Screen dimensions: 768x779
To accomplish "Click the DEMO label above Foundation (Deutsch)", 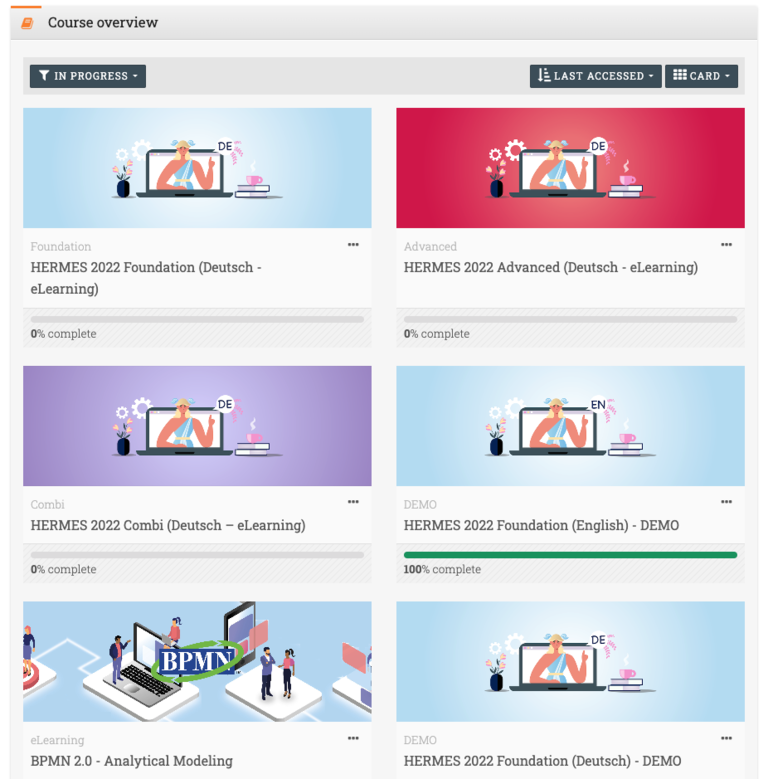I will pyautogui.click(x=420, y=740).
